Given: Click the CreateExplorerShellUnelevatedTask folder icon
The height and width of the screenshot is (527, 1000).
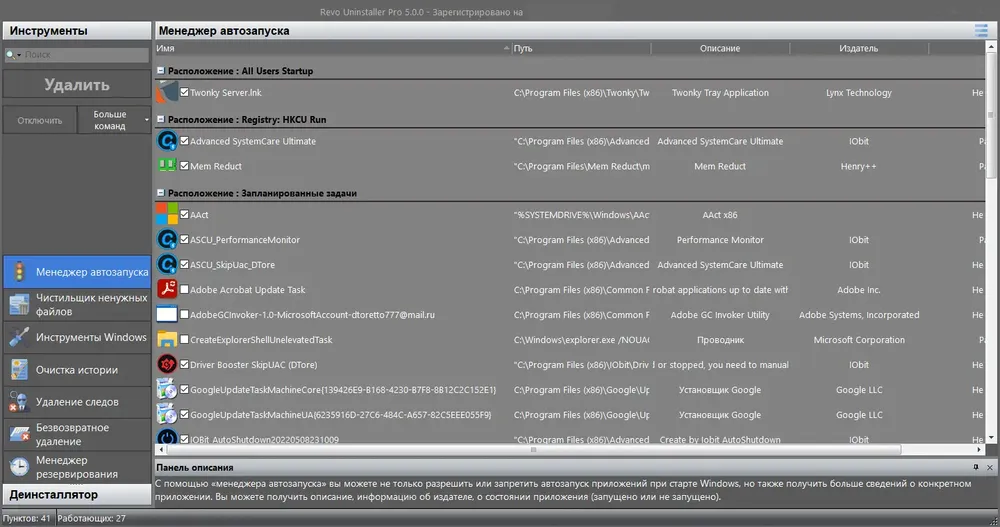Looking at the screenshot, I should (167, 339).
